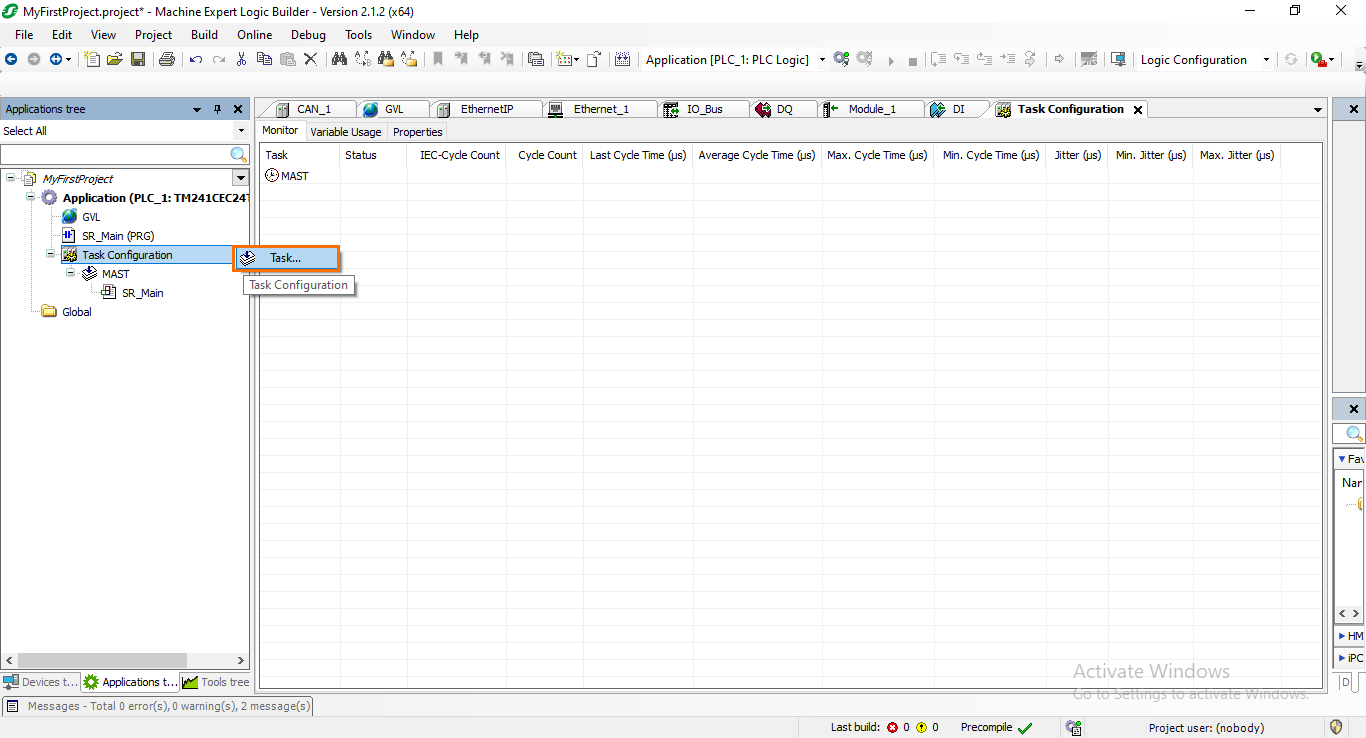Click the replace icon beside binoculars
The height and width of the screenshot is (738, 1366).
(362, 59)
